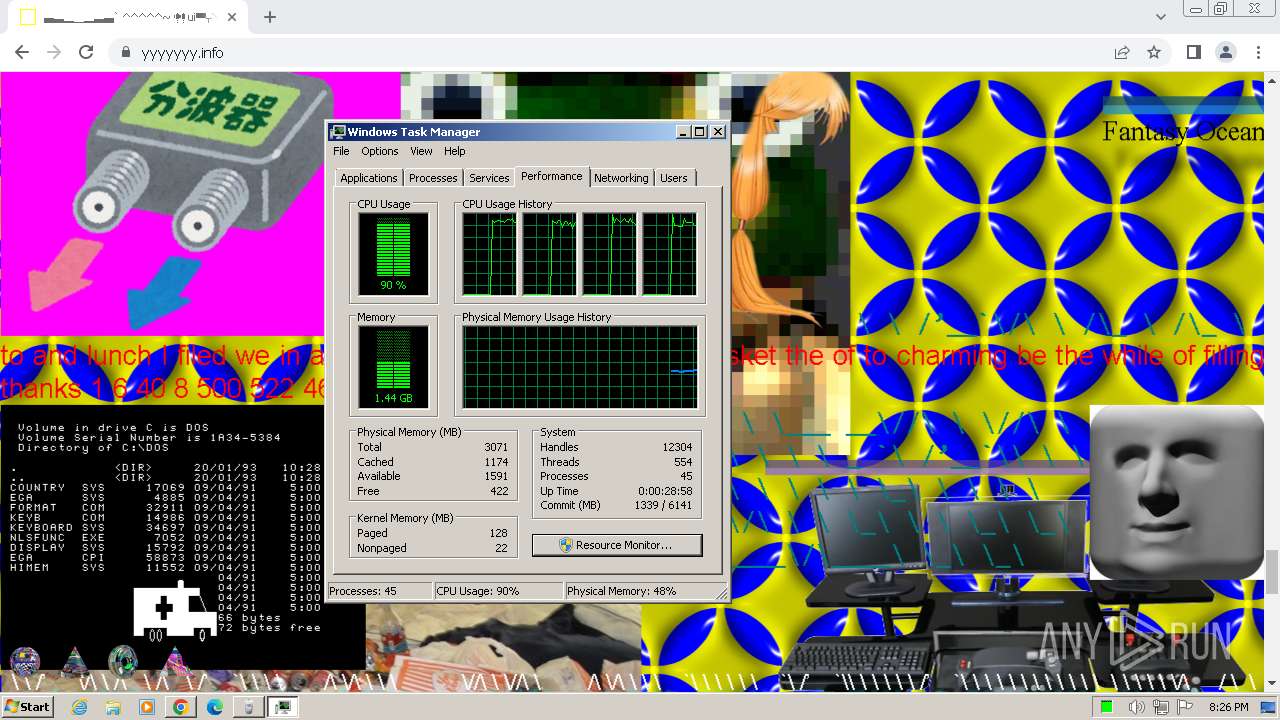Image resolution: width=1280 pixels, height=720 pixels.
Task: Click the first disco ball icon
Action: (x=24, y=661)
